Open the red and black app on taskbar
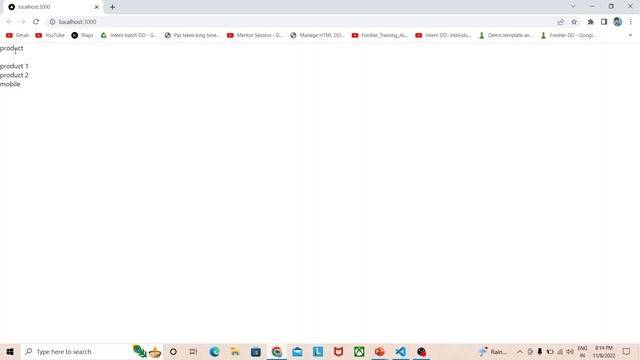 click(421, 351)
